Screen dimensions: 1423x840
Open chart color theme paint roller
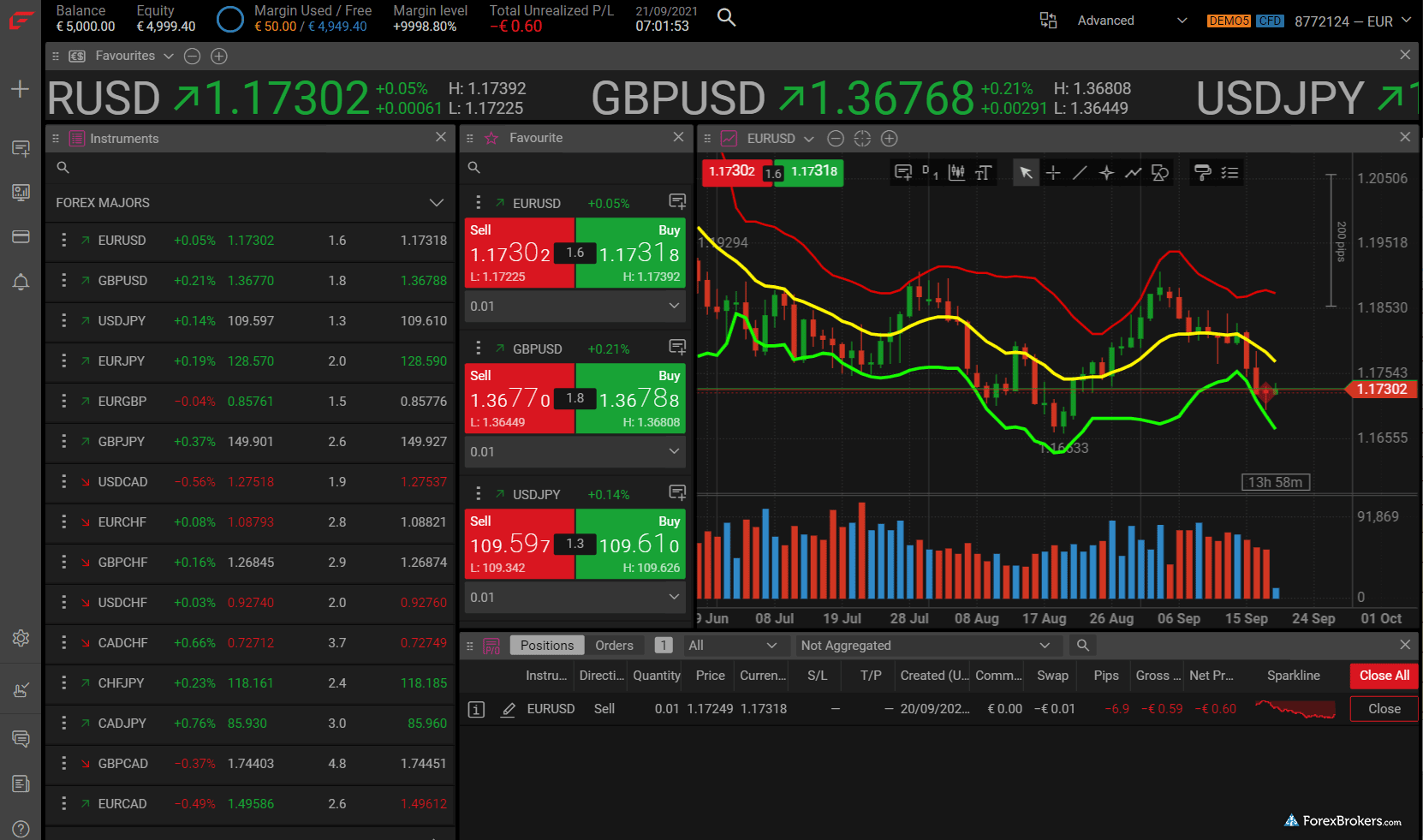1202,173
